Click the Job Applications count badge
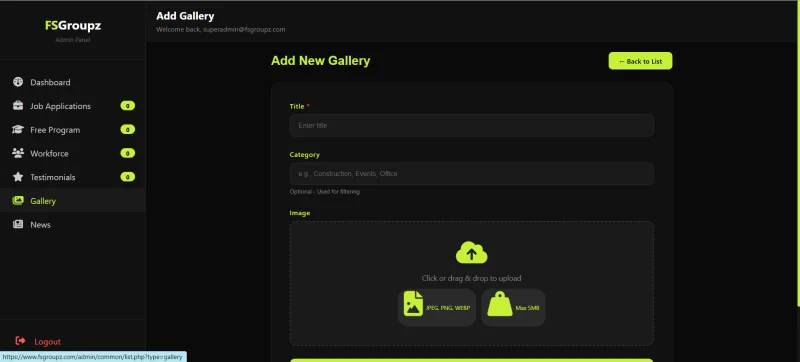Screen dimensions: 800x362 [128, 106]
